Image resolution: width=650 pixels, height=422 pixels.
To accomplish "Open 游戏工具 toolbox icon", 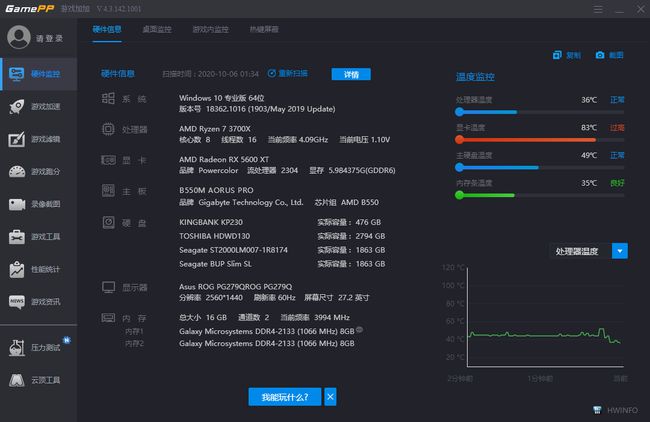I will pyautogui.click(x=17, y=237).
